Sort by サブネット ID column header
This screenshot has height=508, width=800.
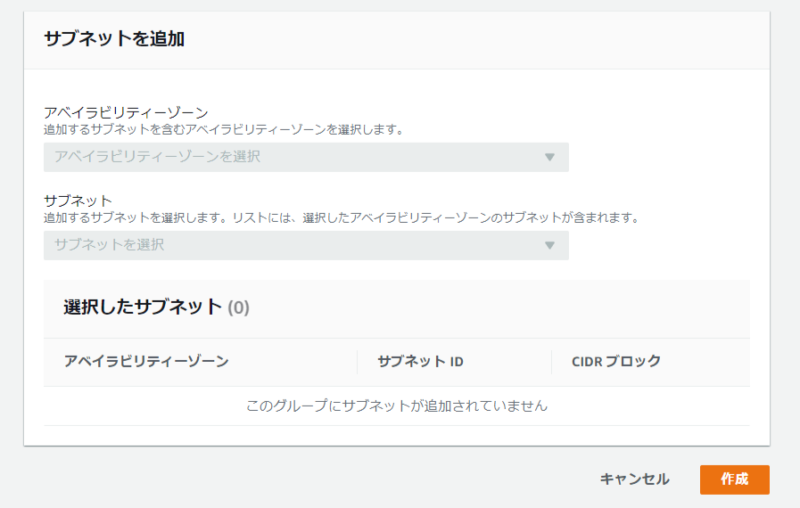coord(420,361)
